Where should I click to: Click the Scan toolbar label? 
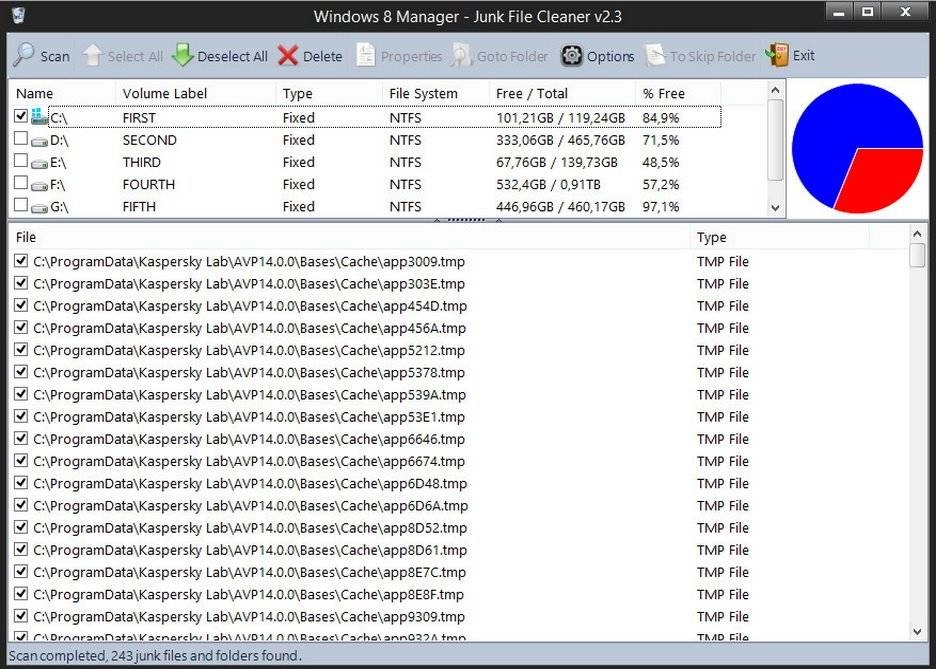coord(55,57)
